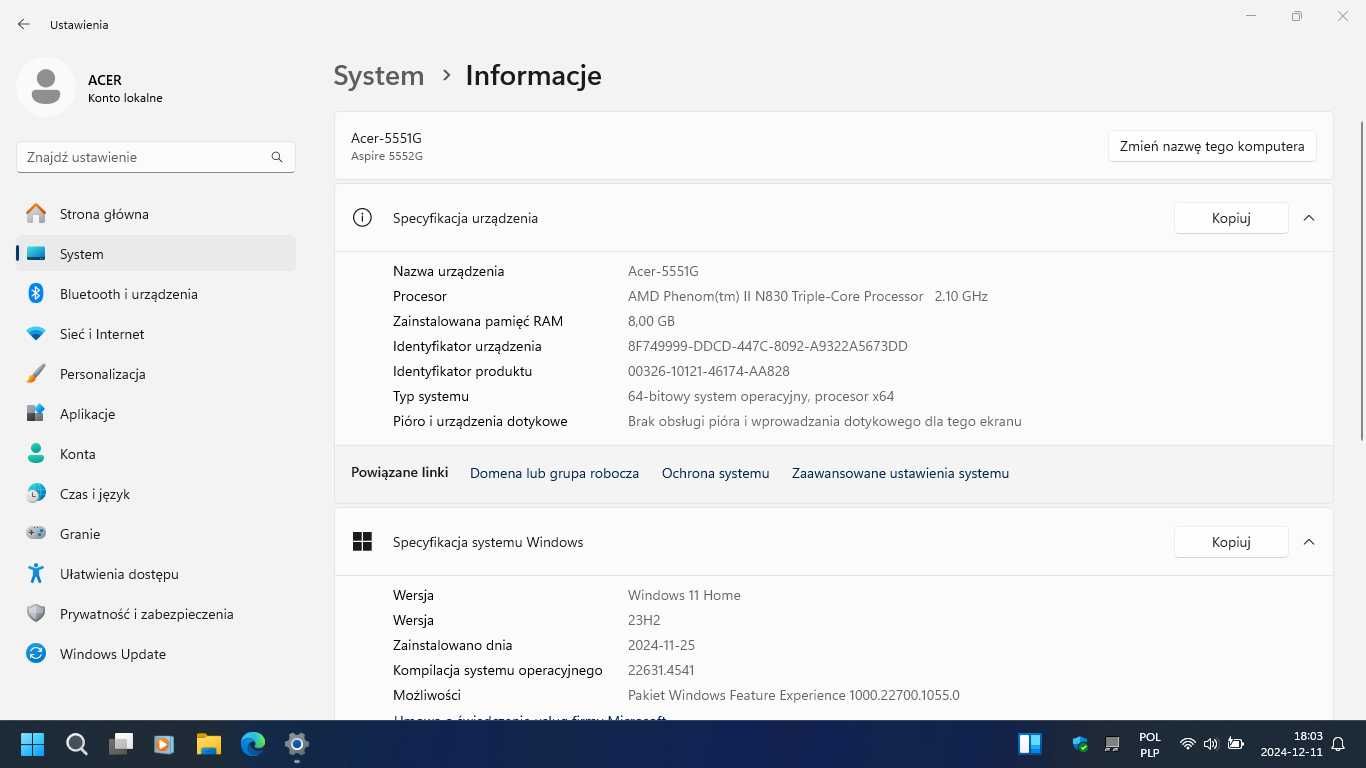Open Zaawansowane ustawienia systemu link

click(x=900, y=473)
